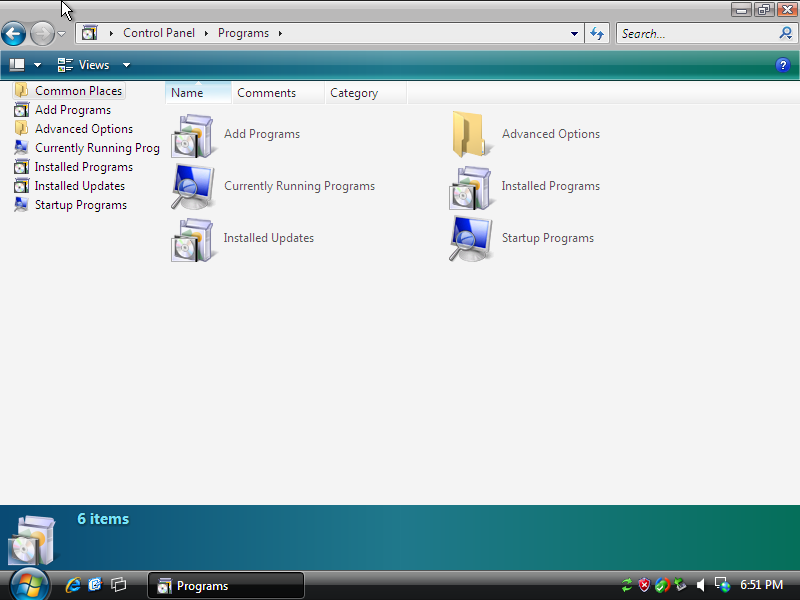
Task: Click the green sync arrows tray icon
Action: 627,585
